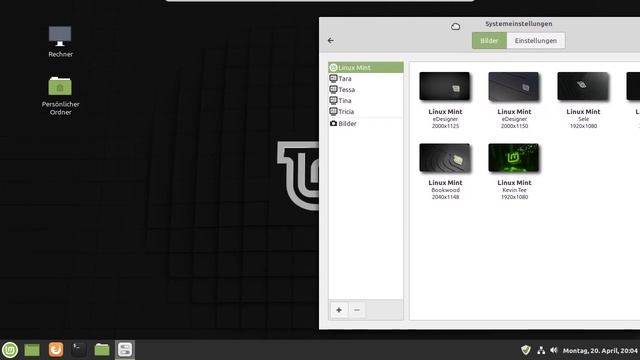Select the Bilder folder with camera icon
This screenshot has width=640, height=360.
(366, 123)
